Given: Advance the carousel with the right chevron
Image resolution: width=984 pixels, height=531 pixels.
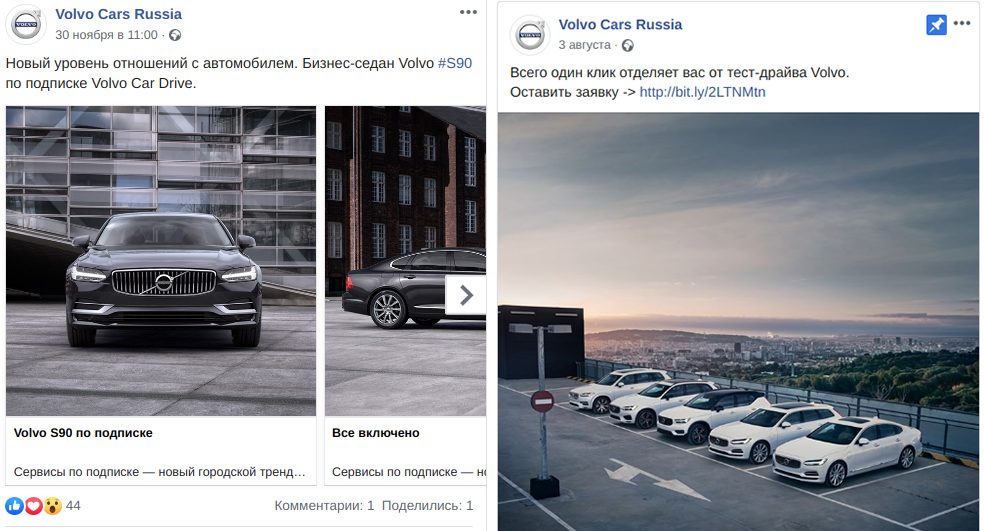Looking at the screenshot, I should [x=465, y=295].
